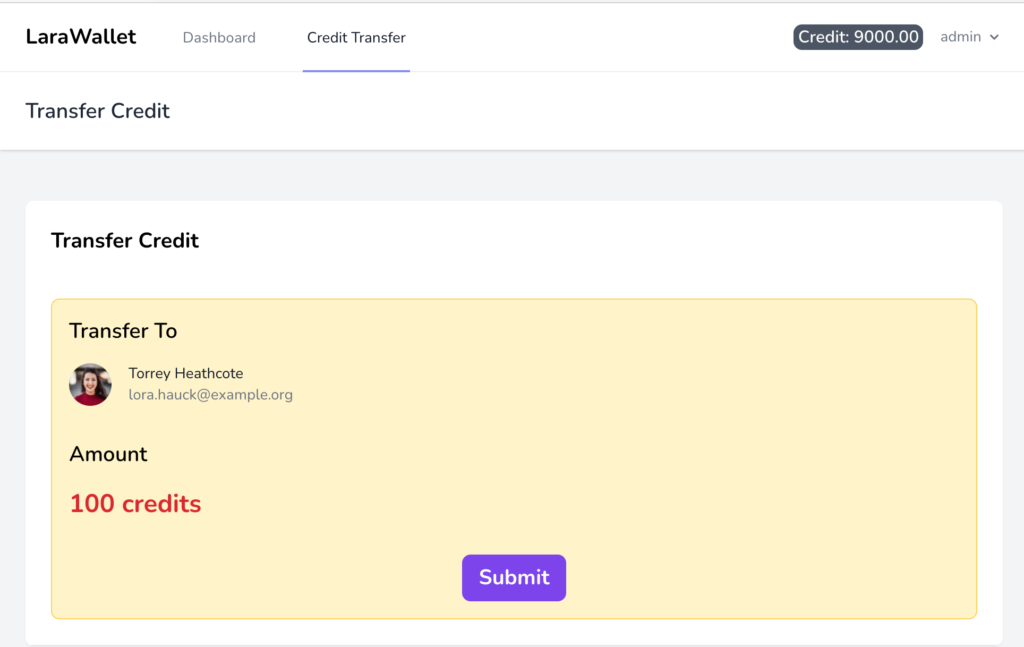The height and width of the screenshot is (647, 1024).
Task: Click the Amount label
Action: tap(108, 454)
